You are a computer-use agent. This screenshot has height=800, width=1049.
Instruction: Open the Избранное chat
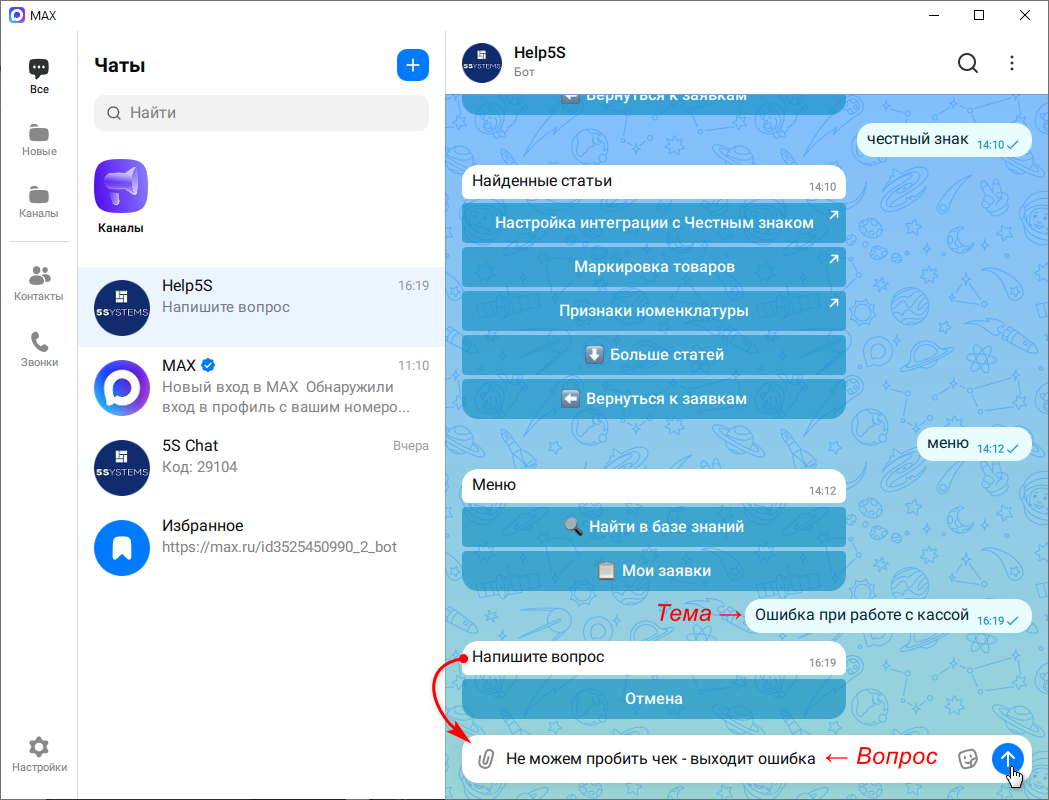(262, 547)
